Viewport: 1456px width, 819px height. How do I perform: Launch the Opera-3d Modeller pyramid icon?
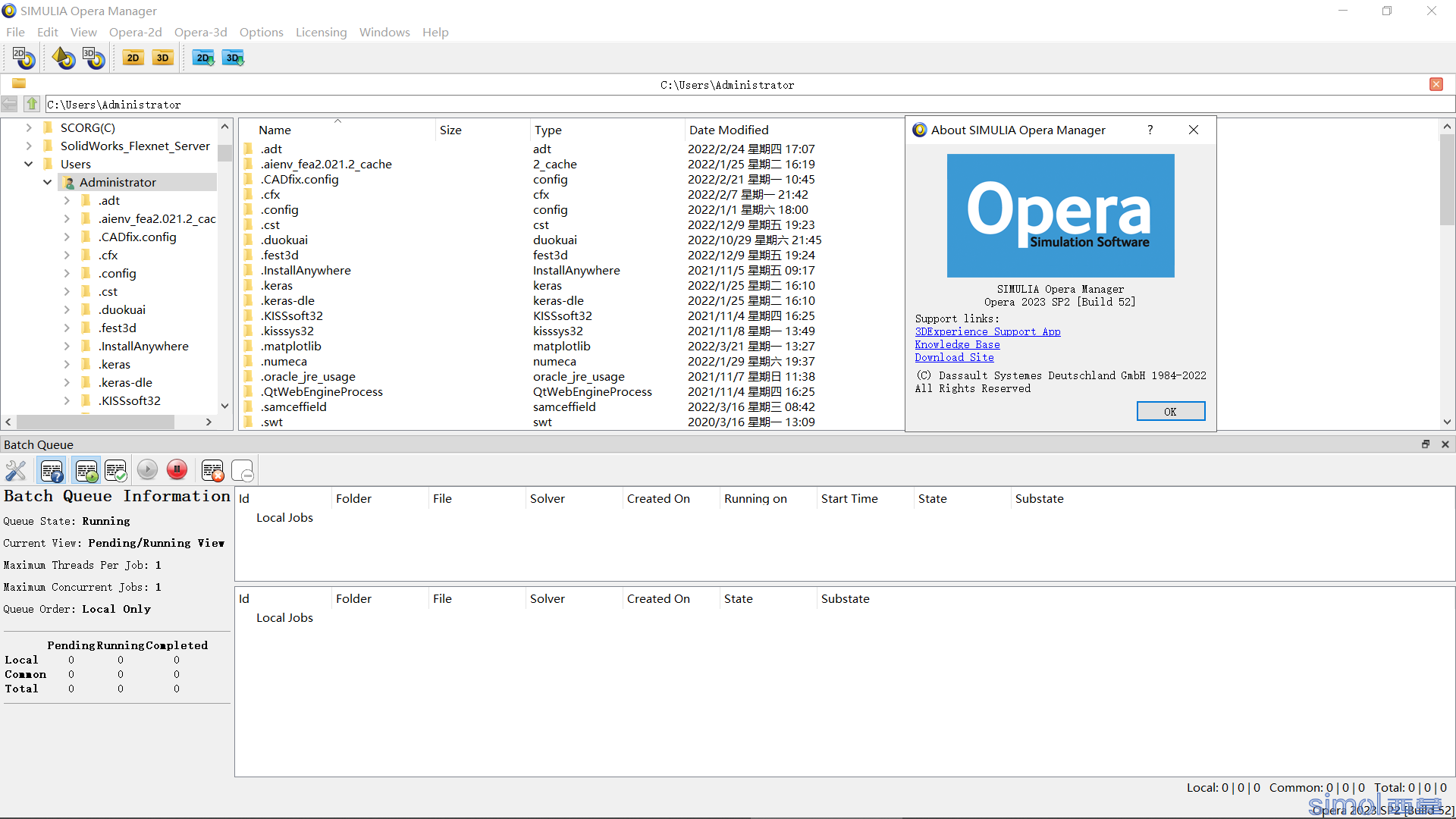point(63,58)
